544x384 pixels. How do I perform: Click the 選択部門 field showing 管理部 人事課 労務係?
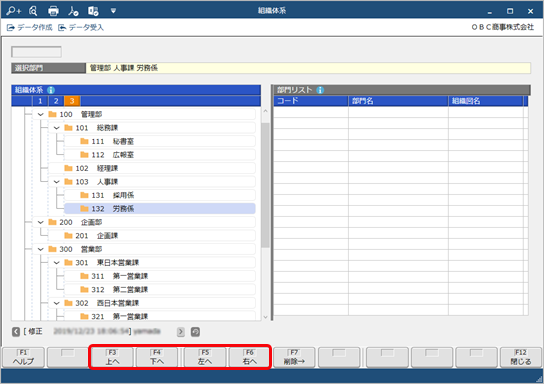click(x=308, y=68)
